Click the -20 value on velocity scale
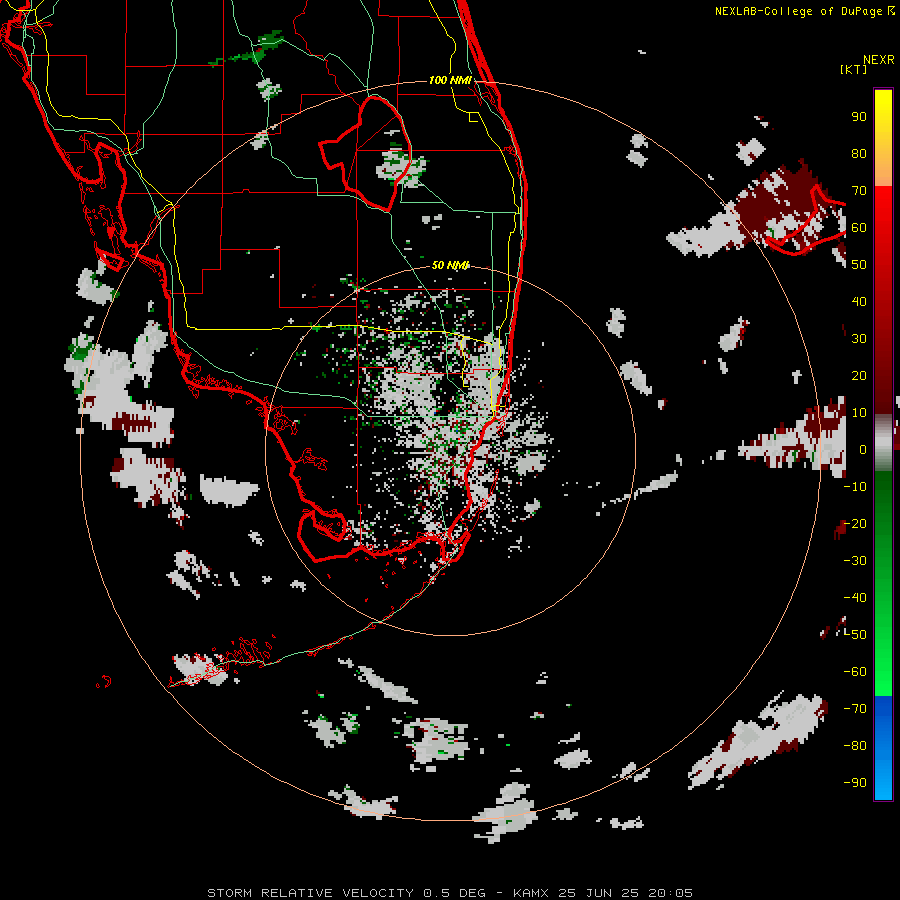This screenshot has width=900, height=900. [x=855, y=523]
